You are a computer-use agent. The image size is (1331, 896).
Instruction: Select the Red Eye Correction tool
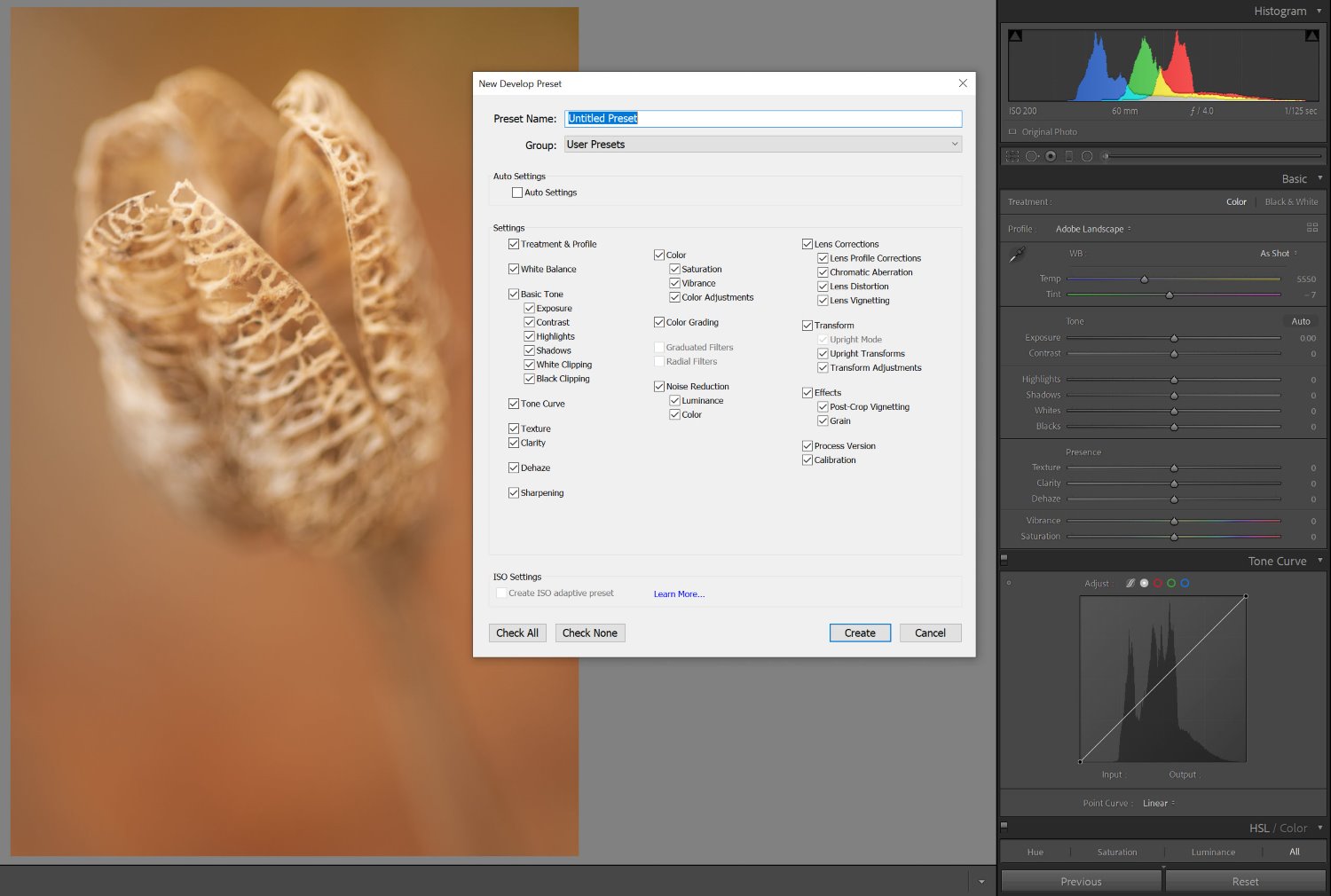pyautogui.click(x=1051, y=155)
